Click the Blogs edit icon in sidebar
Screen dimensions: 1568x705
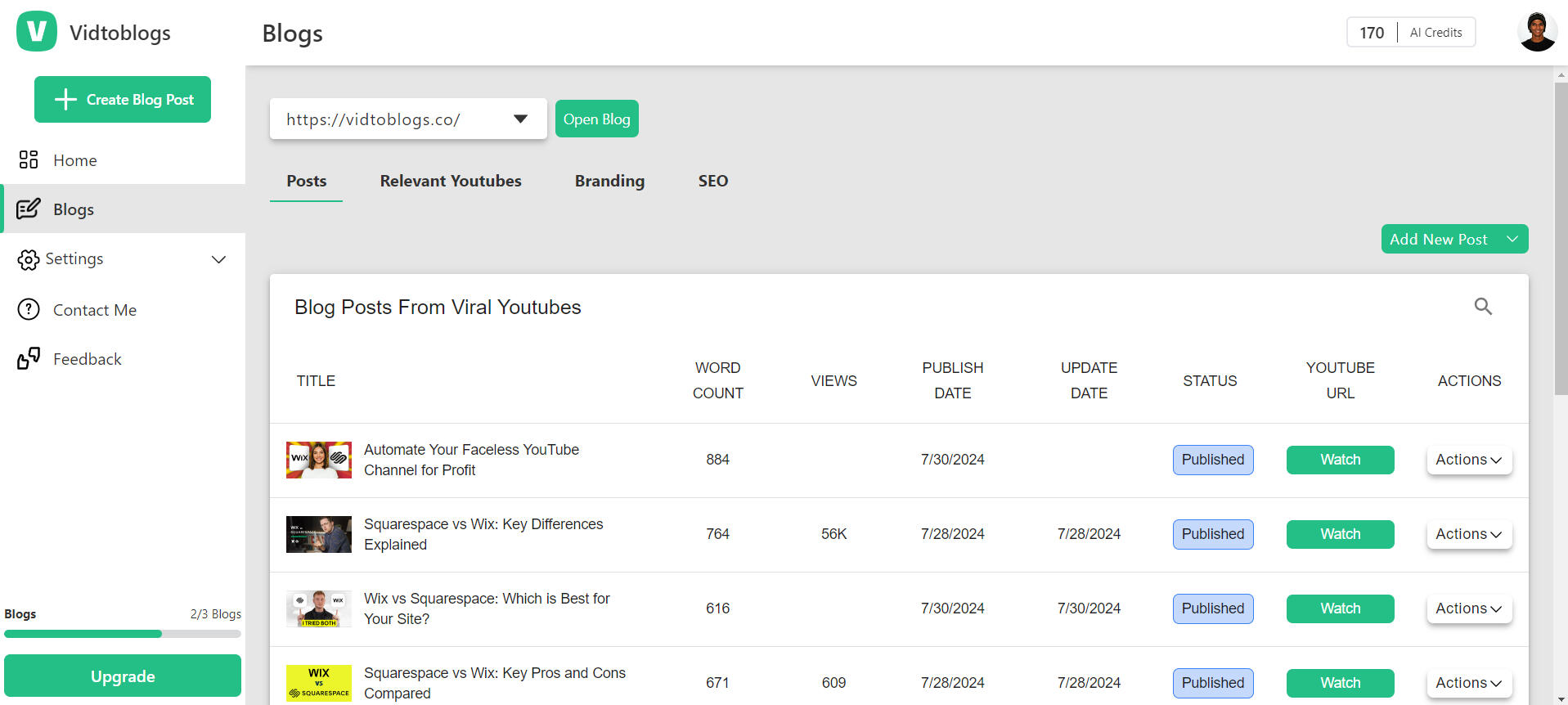pyautogui.click(x=29, y=209)
